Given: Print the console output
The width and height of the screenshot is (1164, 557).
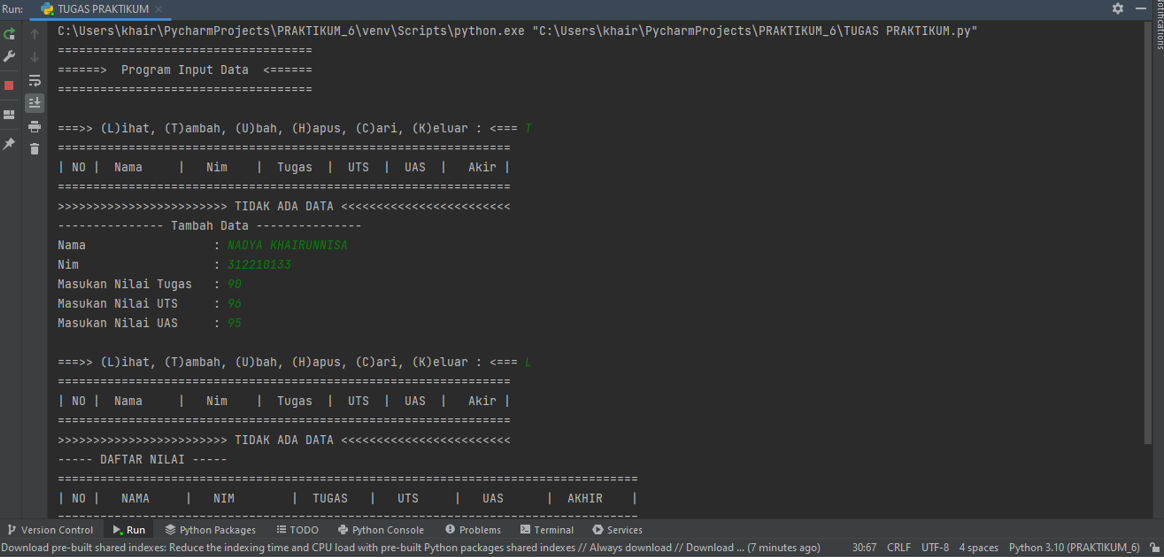Looking at the screenshot, I should click(34, 126).
